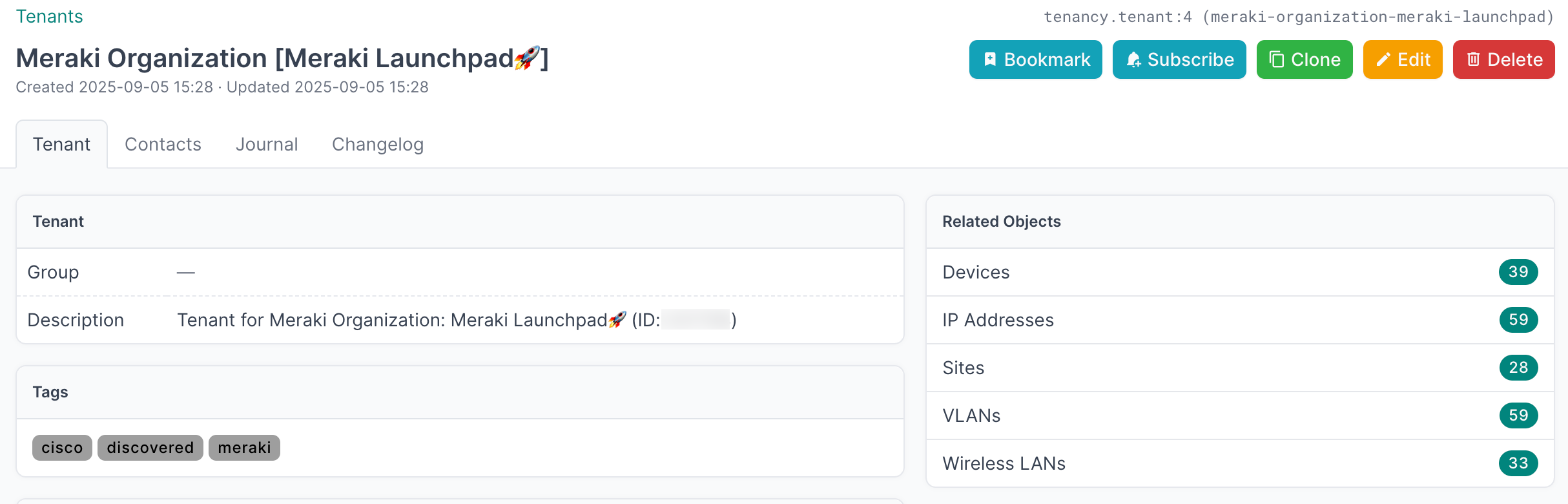The height and width of the screenshot is (504, 1568).
Task: Open the Wireless LANs list
Action: point(1004,463)
